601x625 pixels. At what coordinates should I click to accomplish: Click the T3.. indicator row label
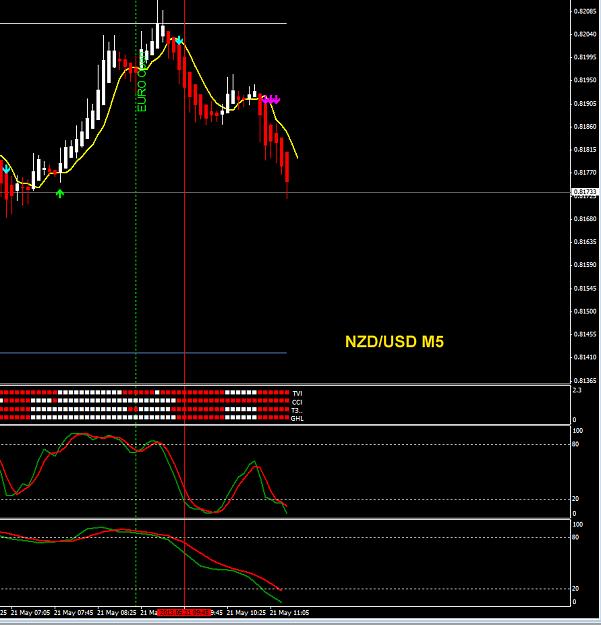click(x=297, y=410)
